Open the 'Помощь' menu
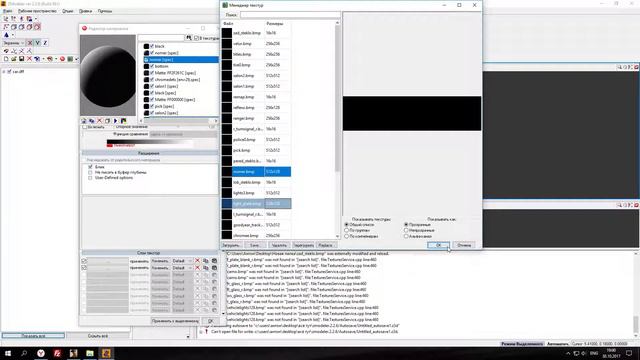 (x=105, y=11)
